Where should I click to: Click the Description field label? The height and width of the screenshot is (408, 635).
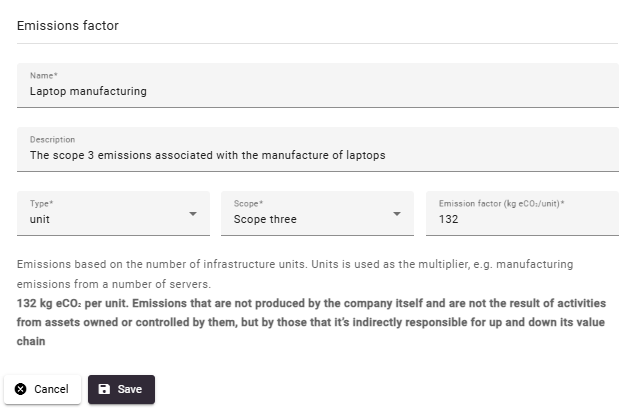(52, 140)
